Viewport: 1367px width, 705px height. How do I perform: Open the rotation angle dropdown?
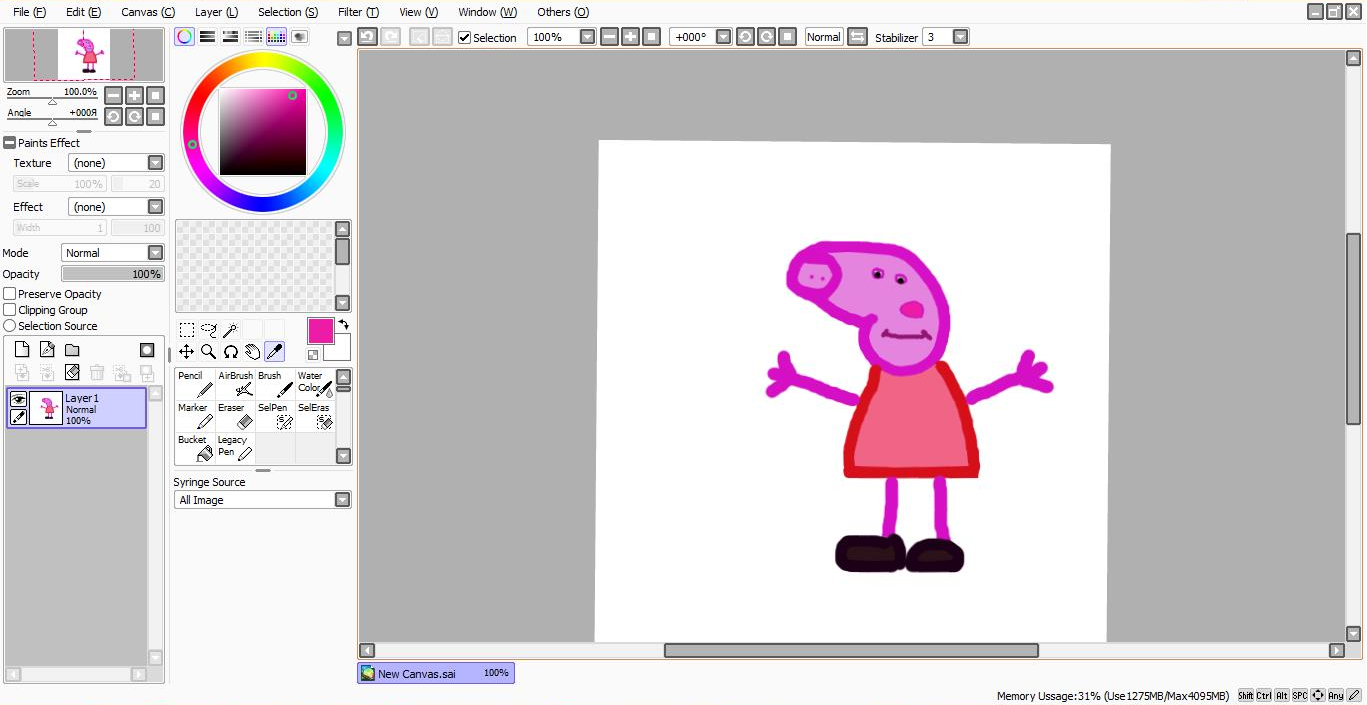coord(724,37)
